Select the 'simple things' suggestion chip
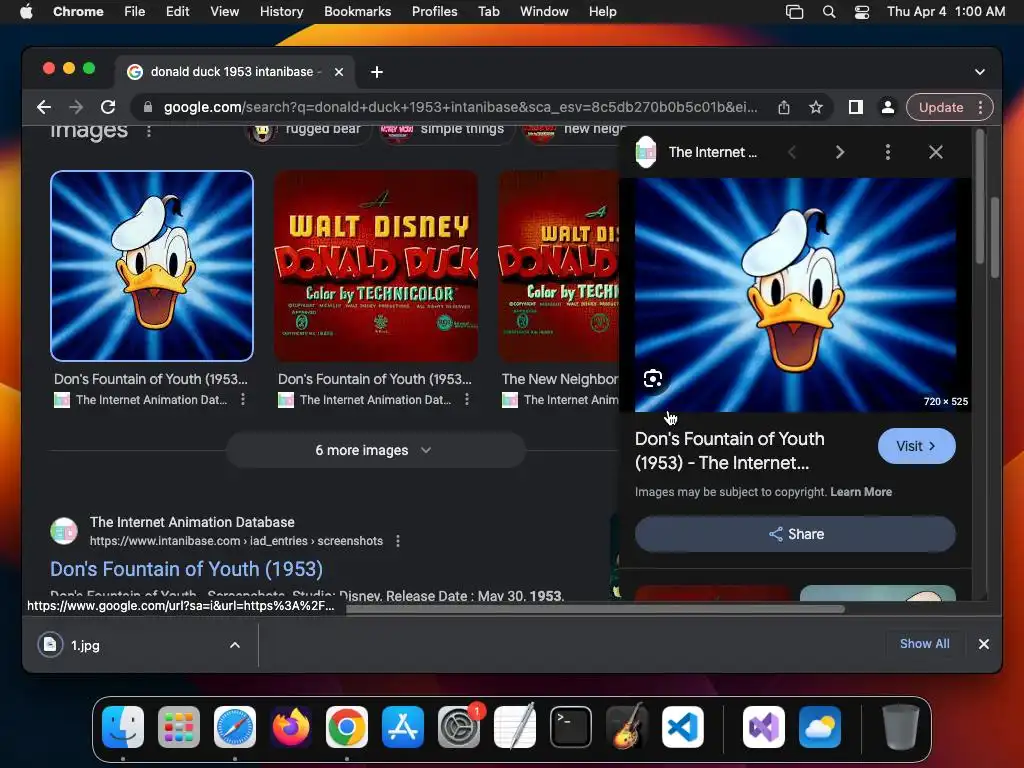 point(447,131)
